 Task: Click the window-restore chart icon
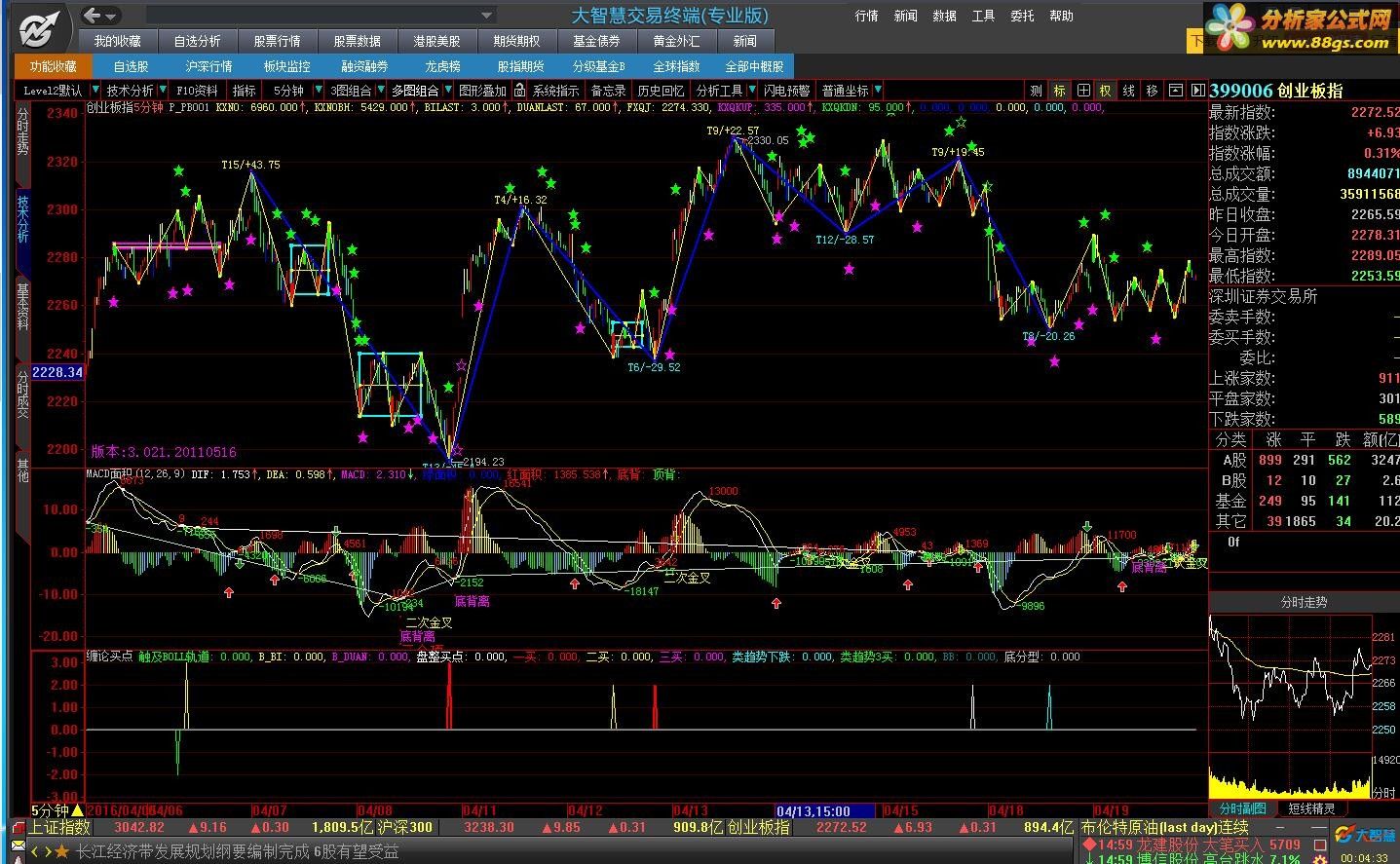tap(1176, 91)
